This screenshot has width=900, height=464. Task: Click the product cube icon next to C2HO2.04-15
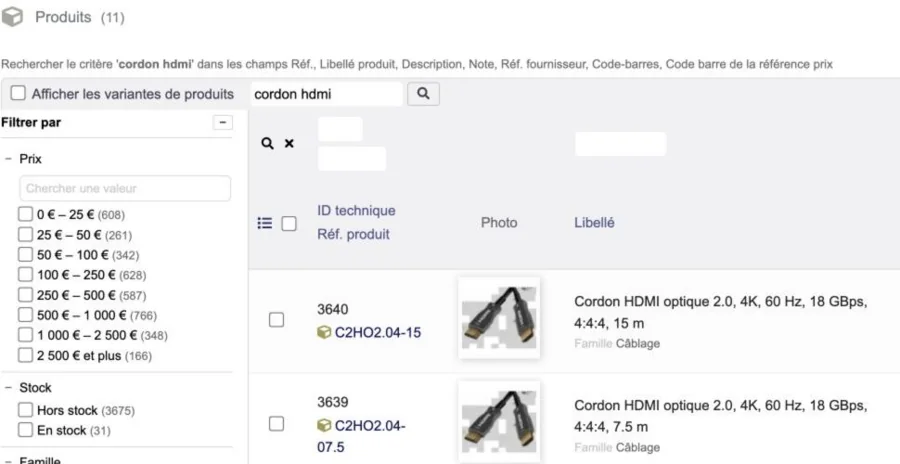pos(324,332)
